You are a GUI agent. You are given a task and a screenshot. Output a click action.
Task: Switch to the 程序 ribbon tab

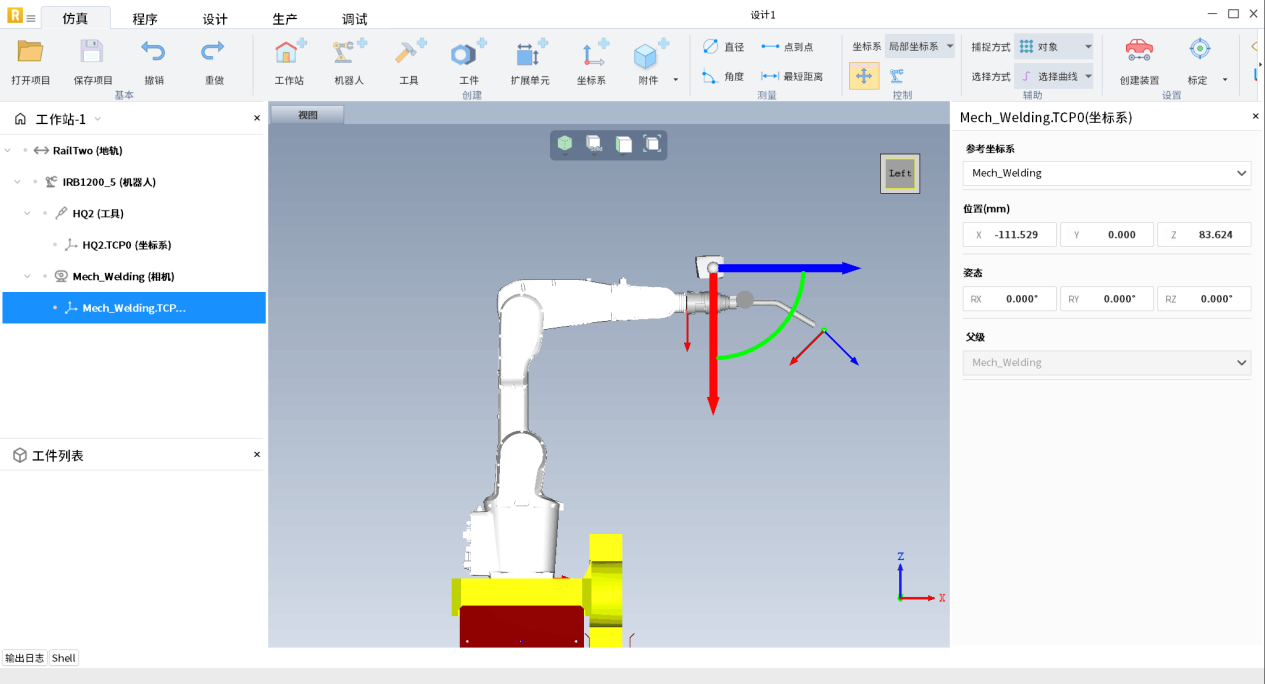[145, 19]
